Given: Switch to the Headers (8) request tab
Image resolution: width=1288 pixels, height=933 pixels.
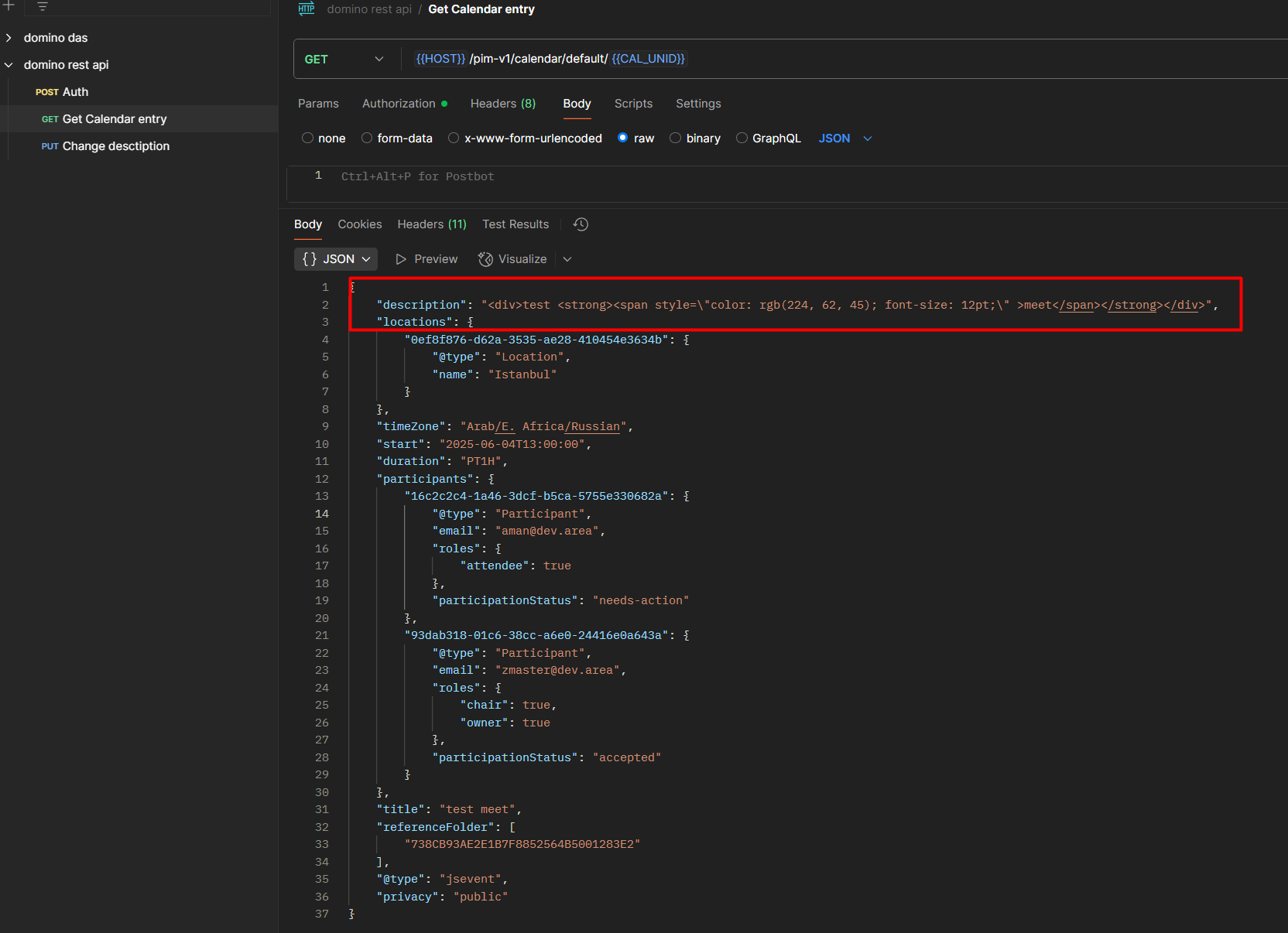Looking at the screenshot, I should 502,104.
